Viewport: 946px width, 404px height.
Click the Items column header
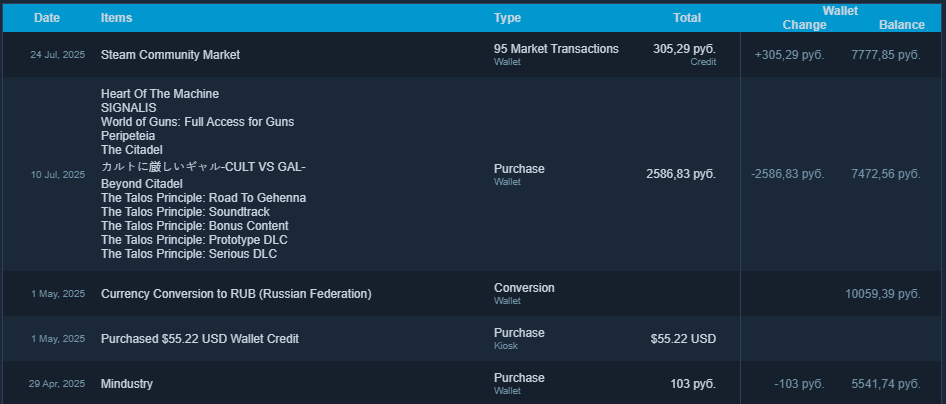point(116,18)
